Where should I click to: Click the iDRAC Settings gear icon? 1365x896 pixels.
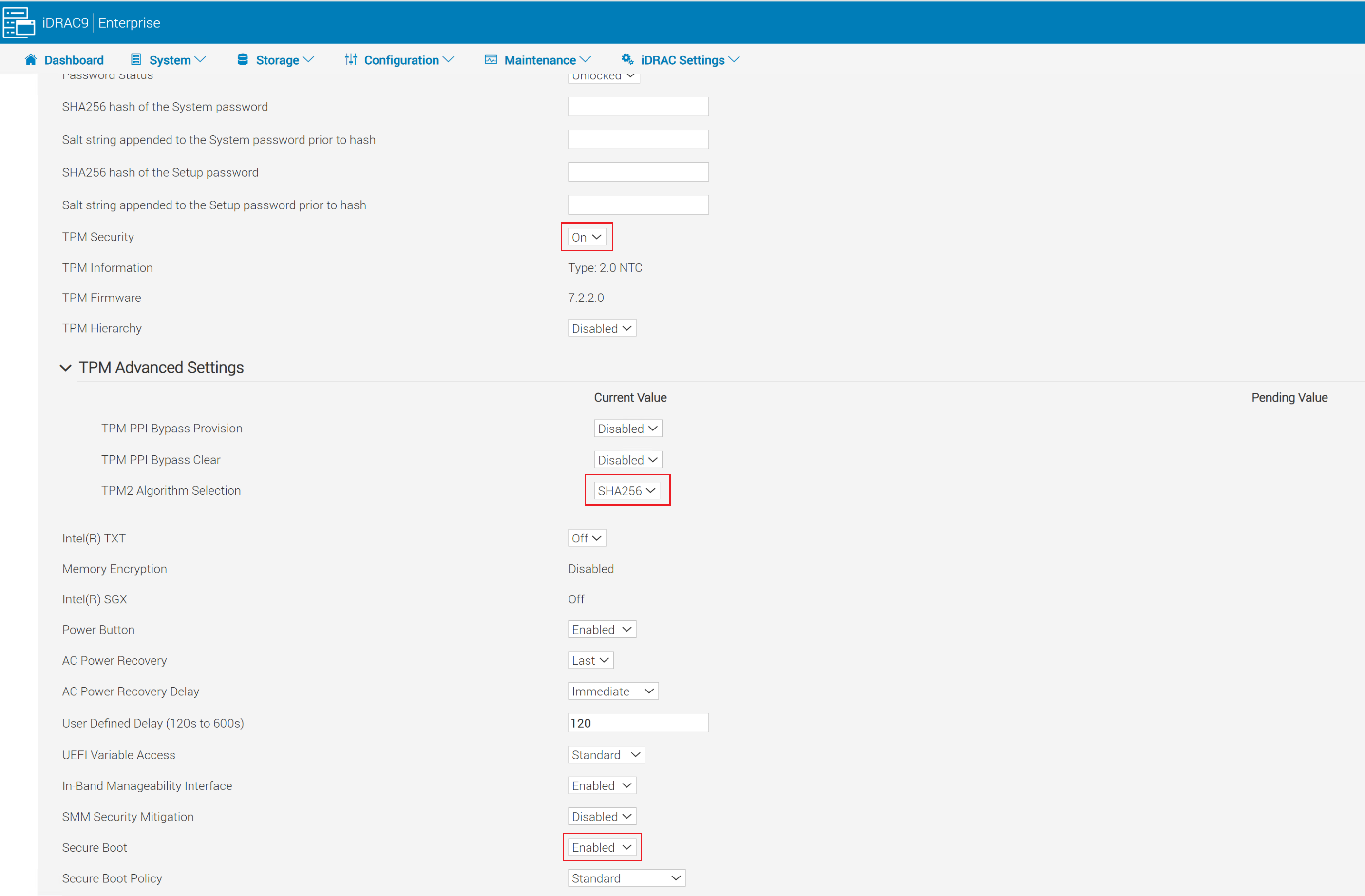point(626,58)
